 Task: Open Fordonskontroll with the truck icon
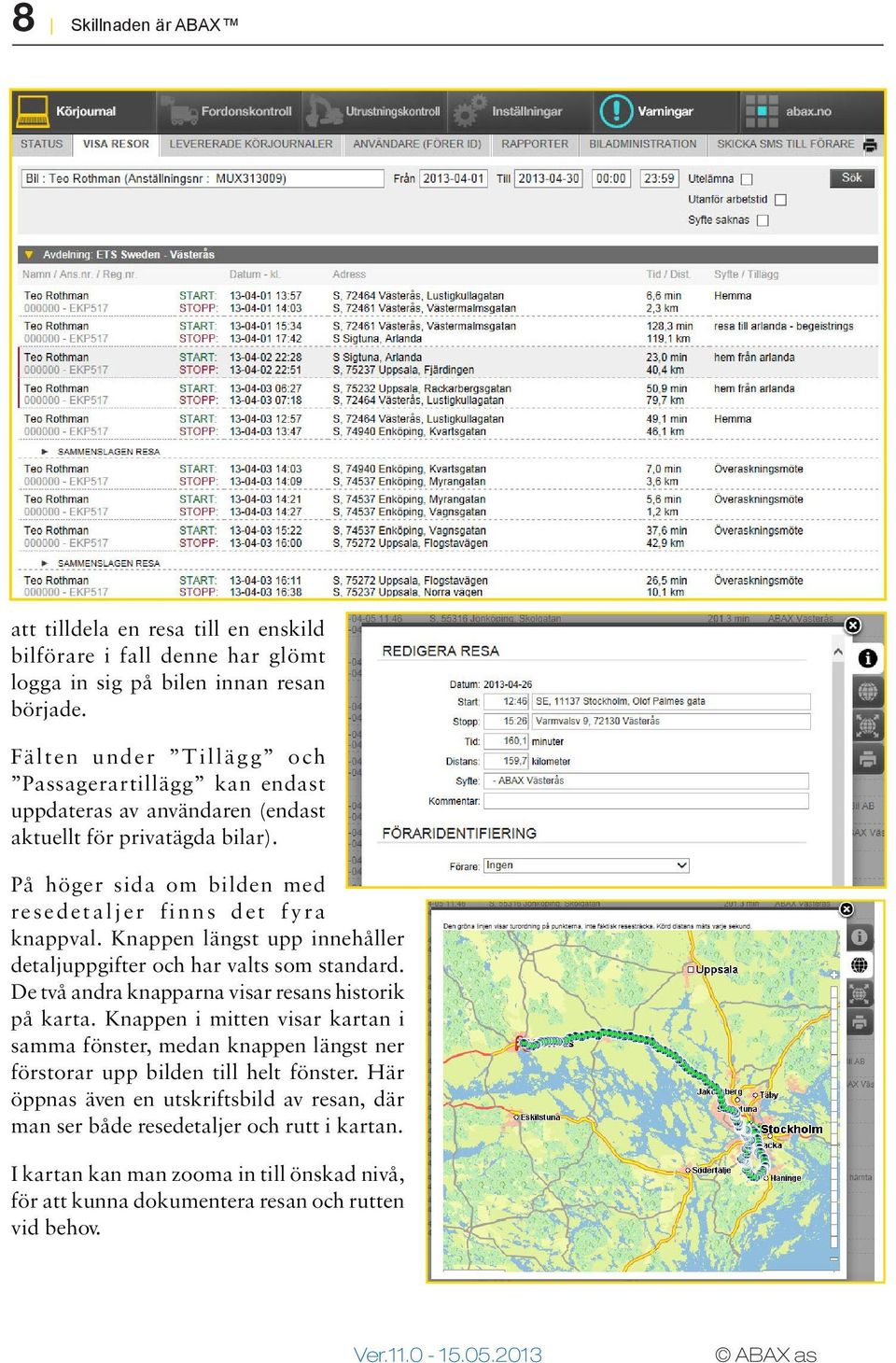click(229, 112)
